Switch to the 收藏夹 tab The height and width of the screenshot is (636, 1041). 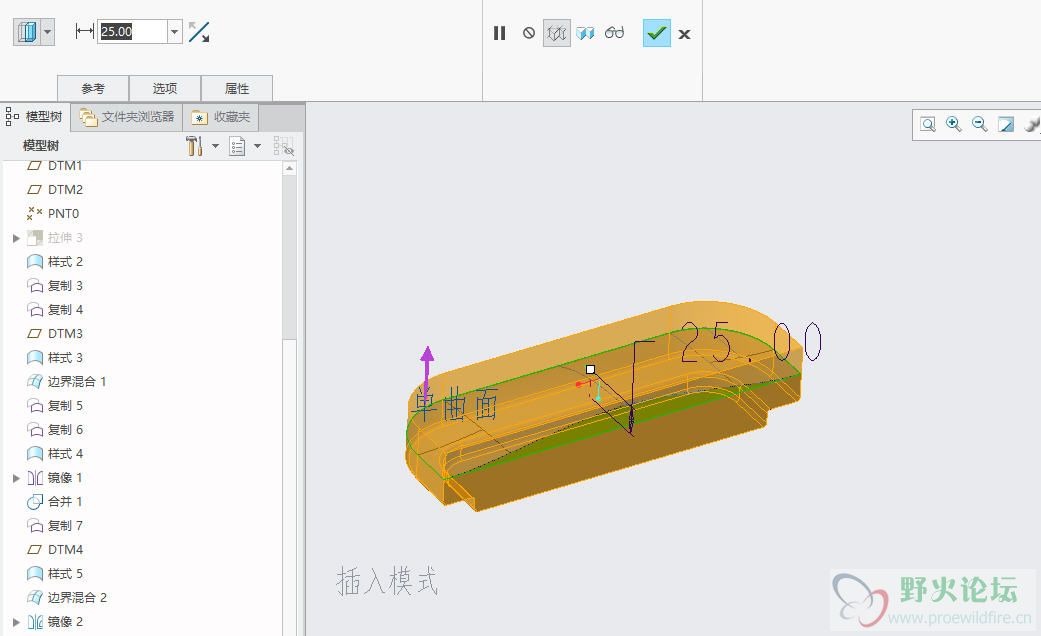(x=220, y=118)
